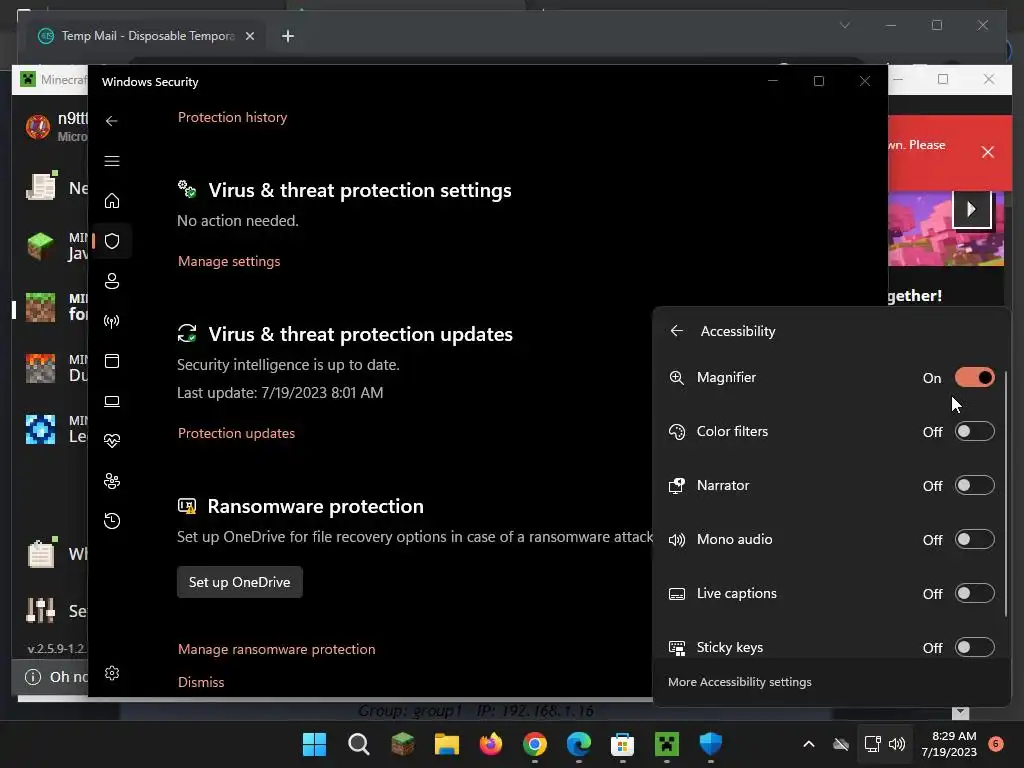Open Family options icon in sidebar
Screen dimensions: 1024x768
[112, 481]
